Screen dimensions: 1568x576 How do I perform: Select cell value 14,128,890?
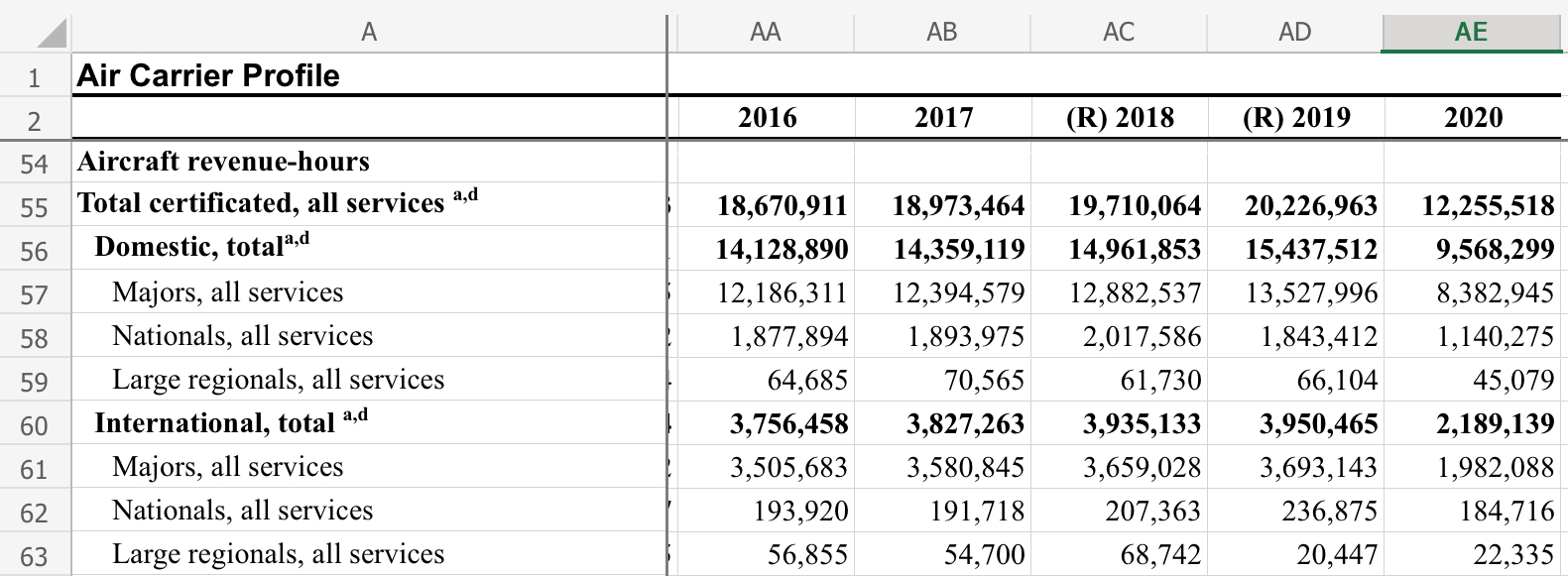pyautogui.click(x=766, y=250)
